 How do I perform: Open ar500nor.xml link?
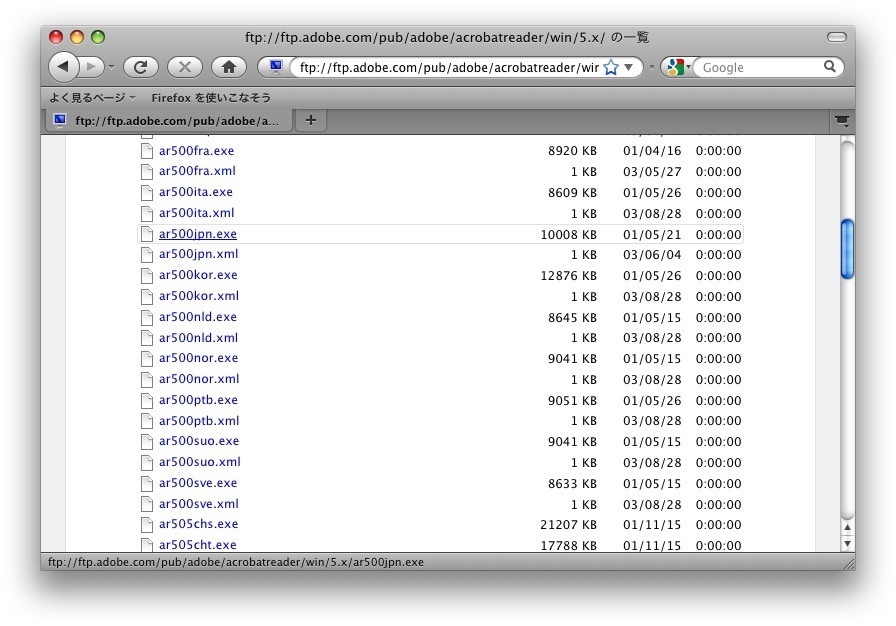199,379
